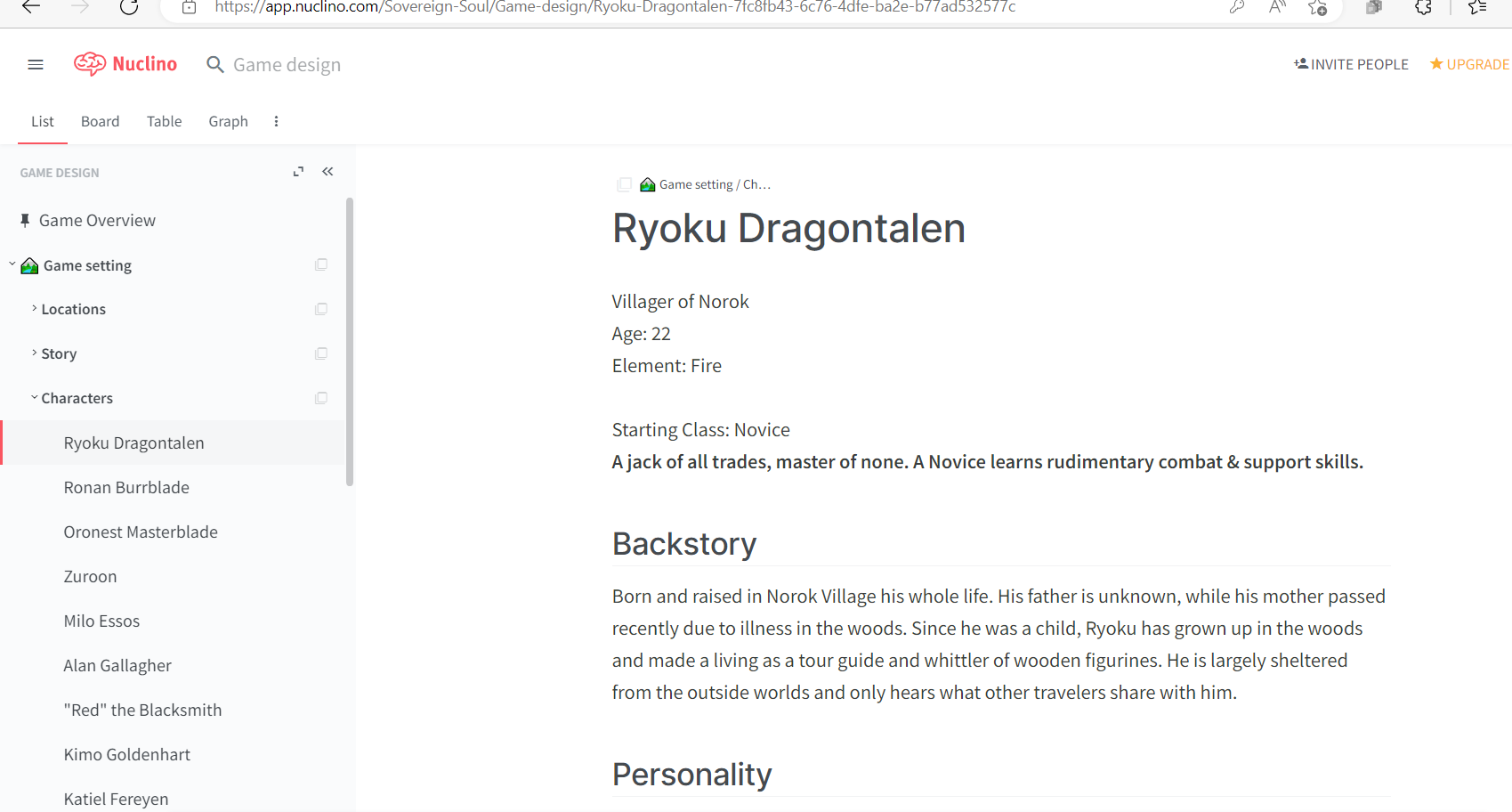Expand the Story tree group

click(34, 353)
